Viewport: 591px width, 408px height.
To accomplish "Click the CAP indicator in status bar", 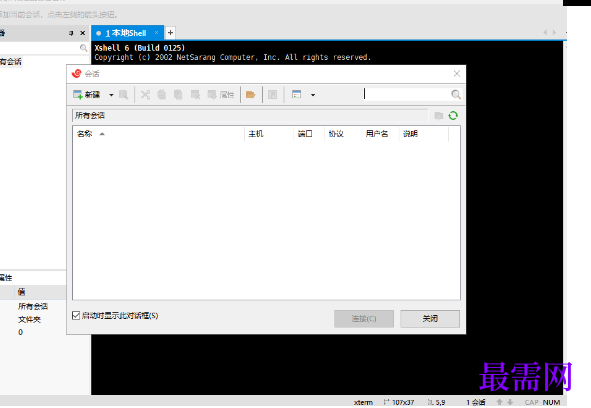I will pos(531,402).
